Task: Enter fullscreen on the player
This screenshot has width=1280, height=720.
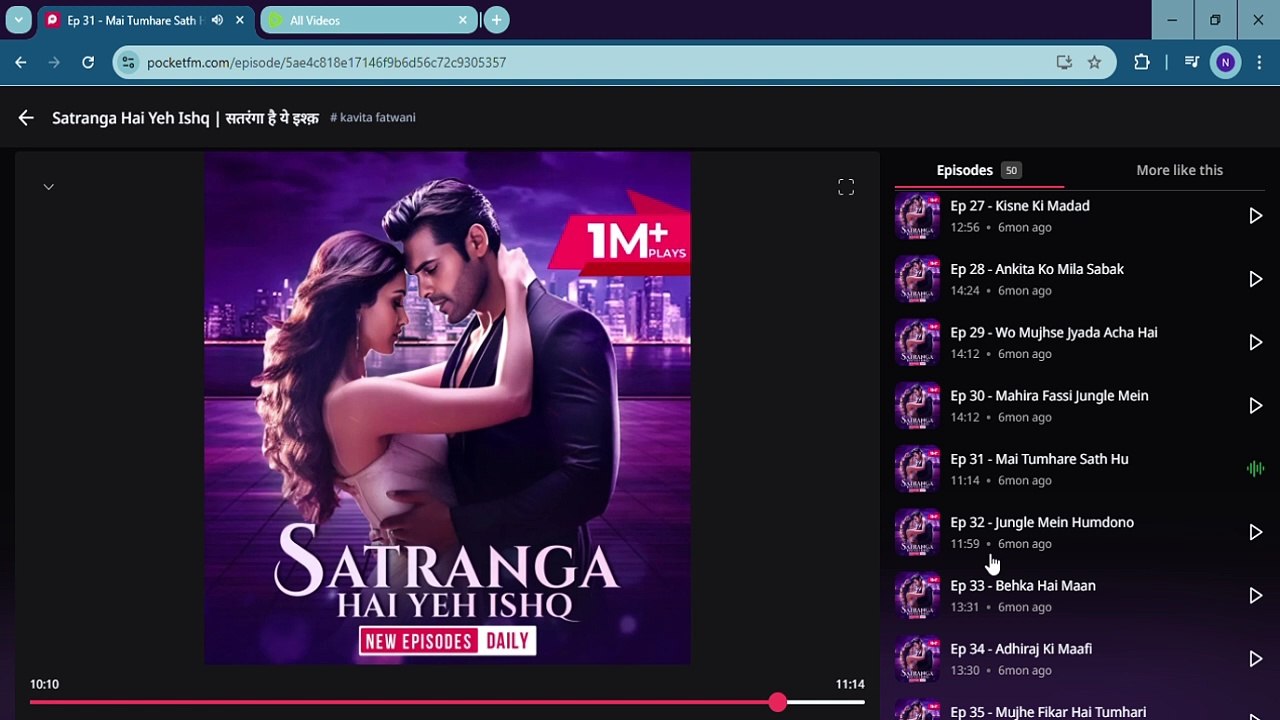Action: tap(846, 187)
